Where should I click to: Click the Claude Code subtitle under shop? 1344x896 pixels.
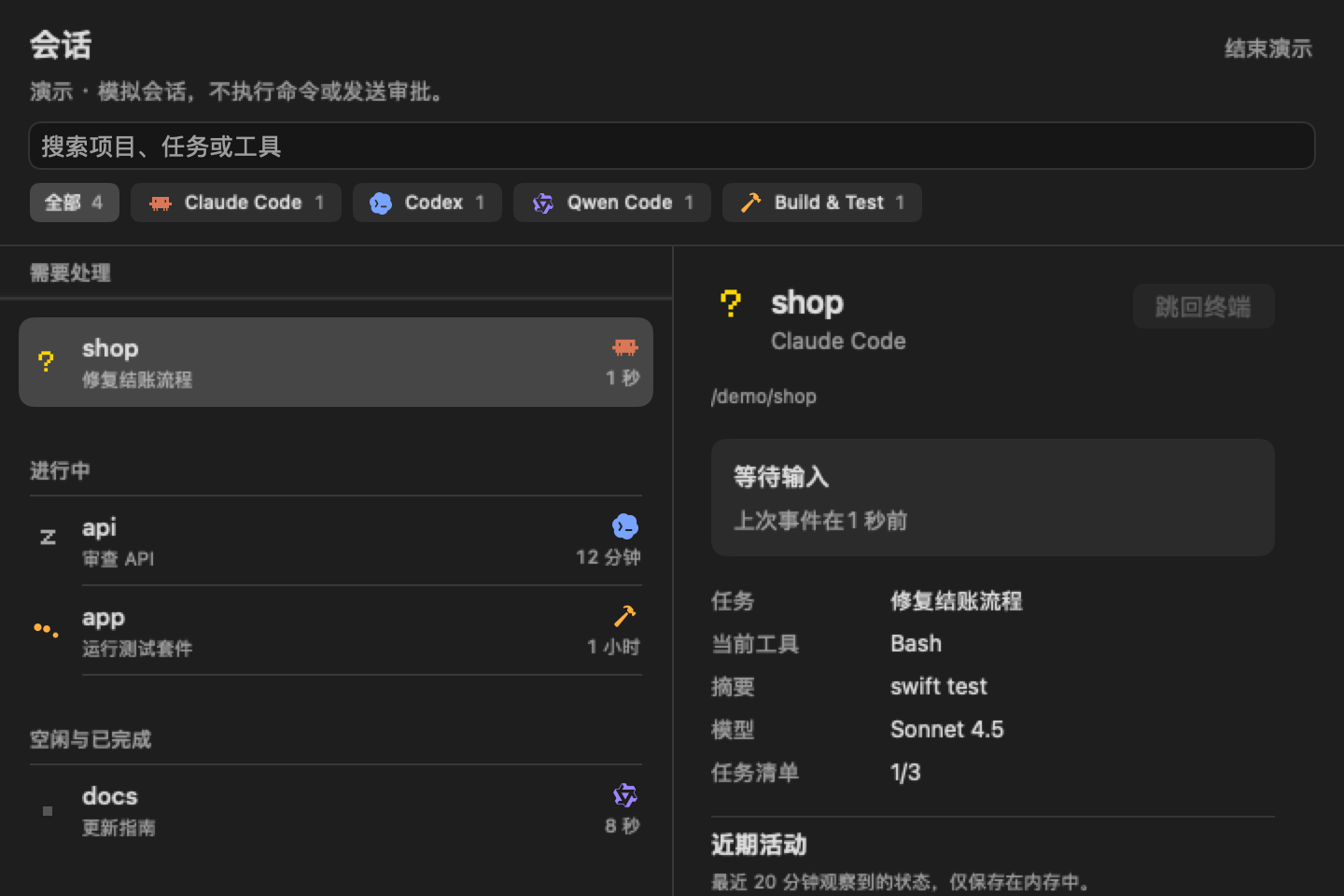(838, 342)
